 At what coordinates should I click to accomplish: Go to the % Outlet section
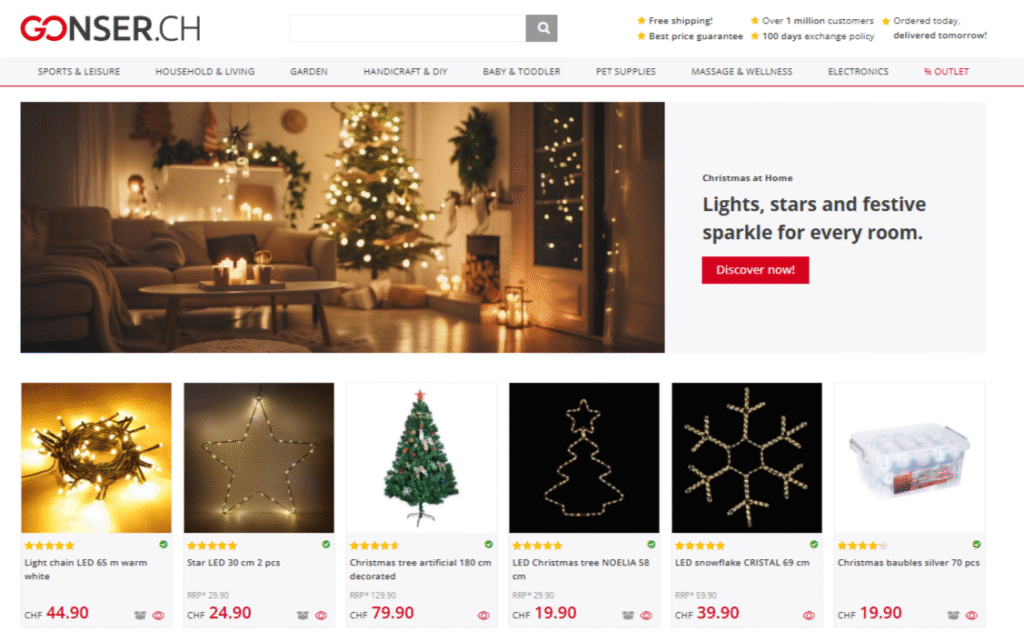[x=946, y=72]
